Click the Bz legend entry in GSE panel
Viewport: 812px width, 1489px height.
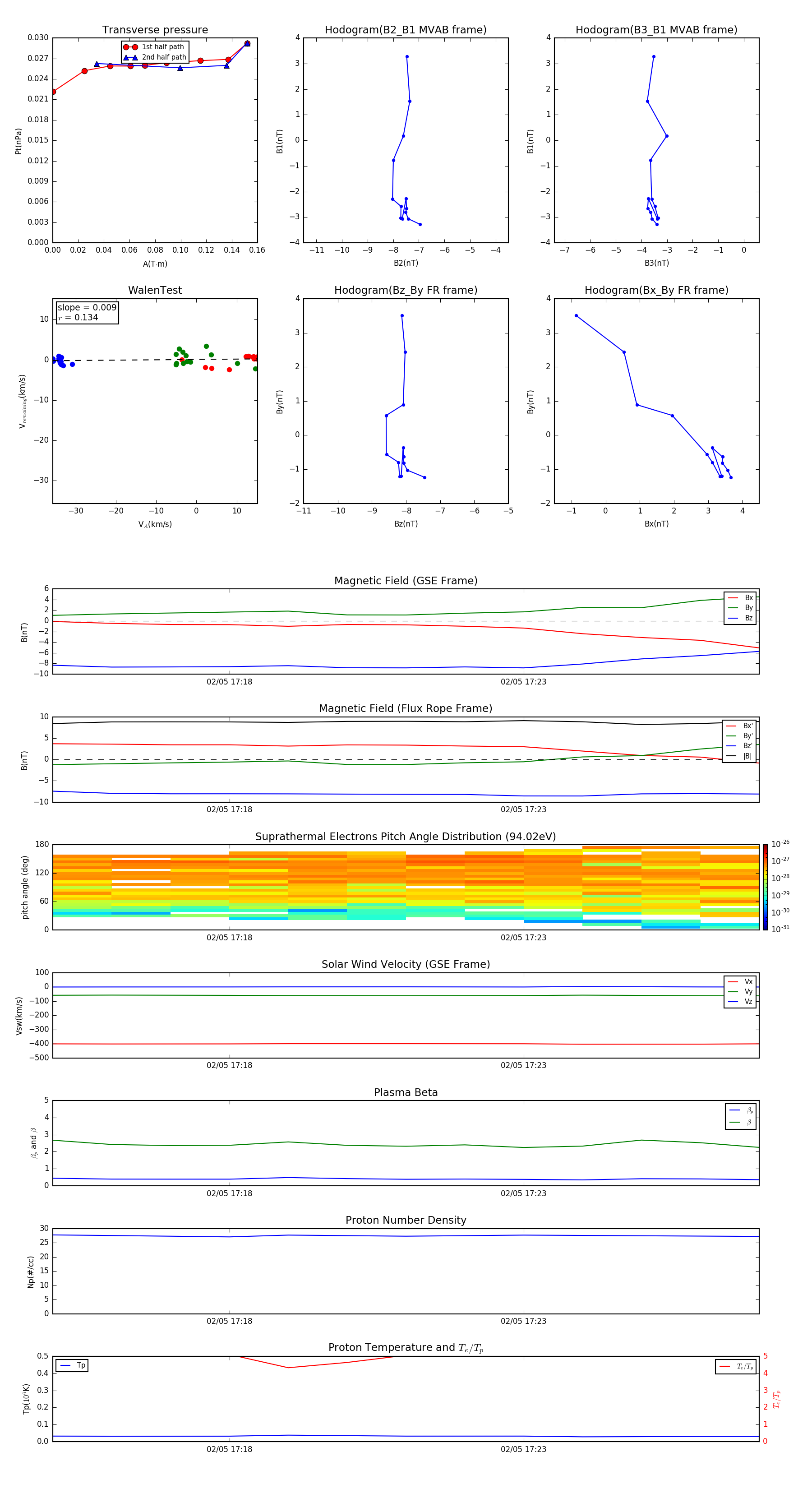coord(740,618)
